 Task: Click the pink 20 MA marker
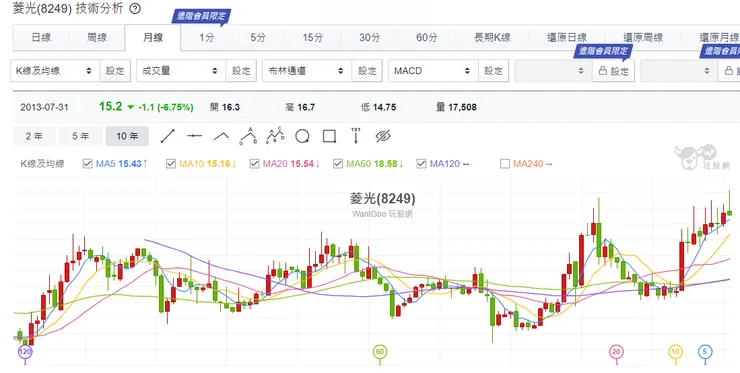click(616, 352)
